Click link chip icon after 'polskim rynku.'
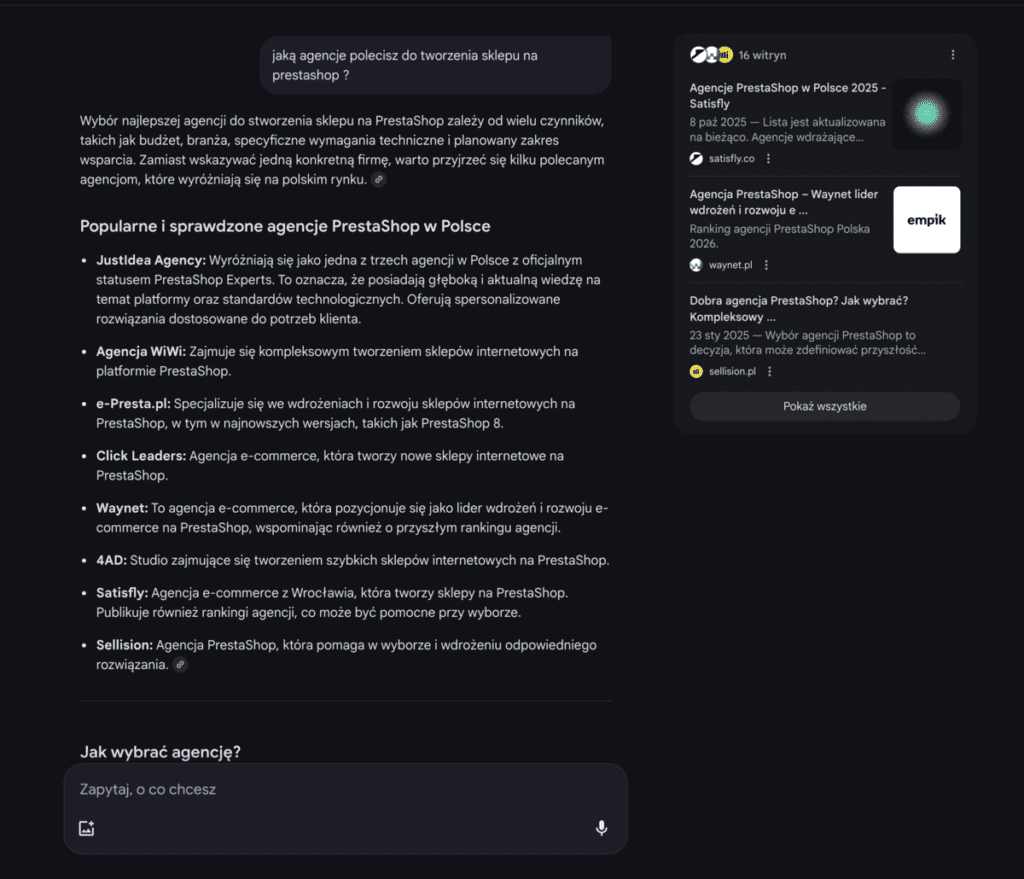Screen dimensions: 1024x879 click(378, 180)
